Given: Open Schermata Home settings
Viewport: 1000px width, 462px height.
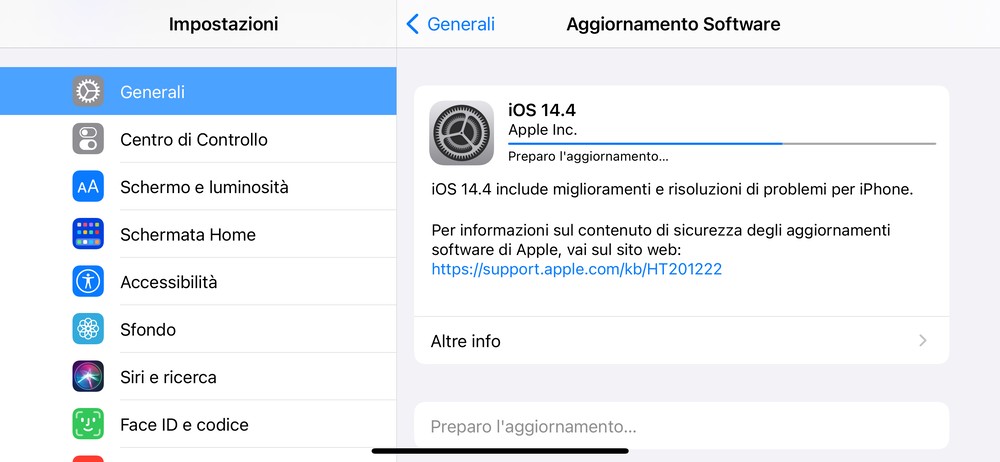Looking at the screenshot, I should pos(188,234).
